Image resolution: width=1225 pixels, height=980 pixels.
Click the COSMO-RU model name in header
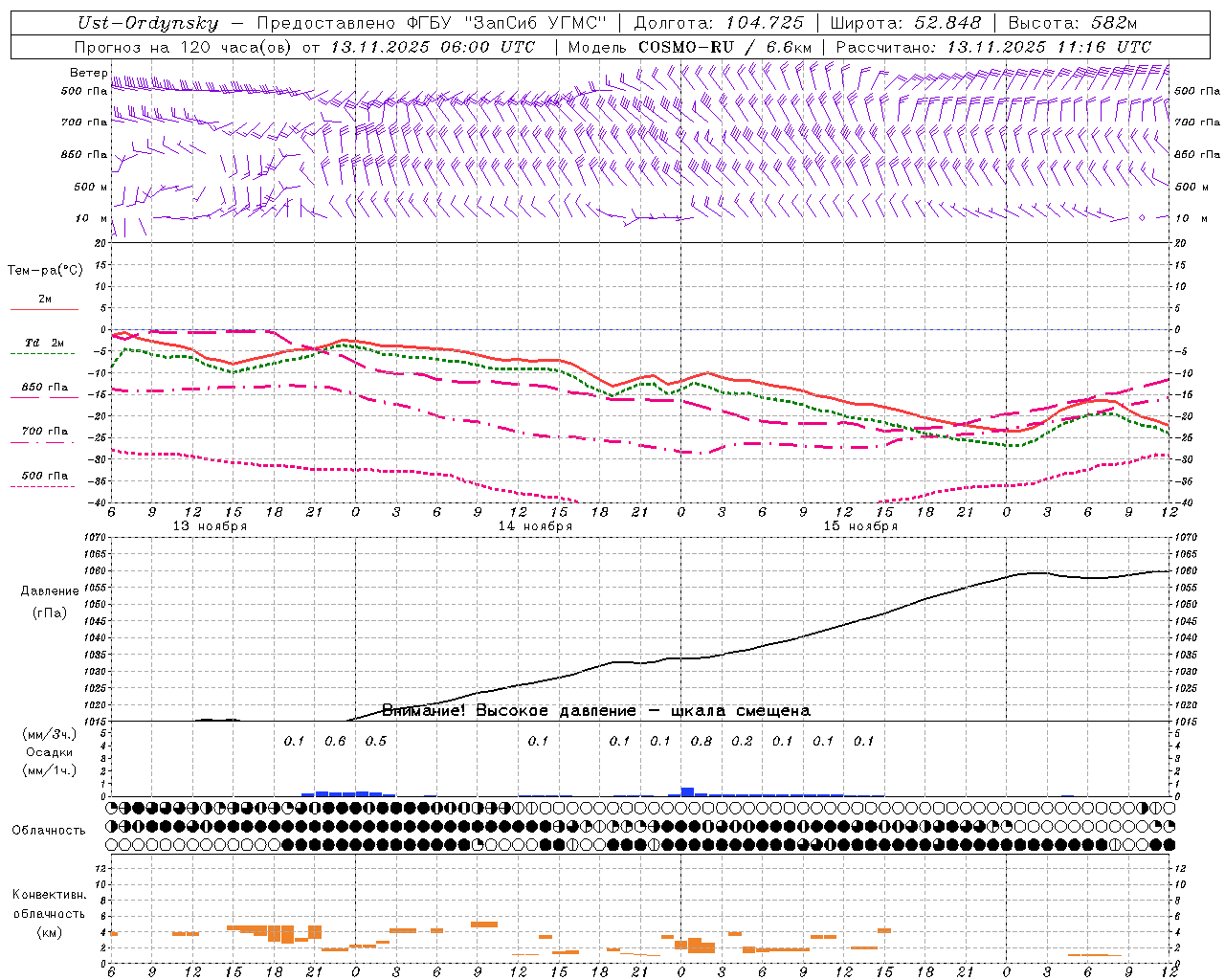685,47
